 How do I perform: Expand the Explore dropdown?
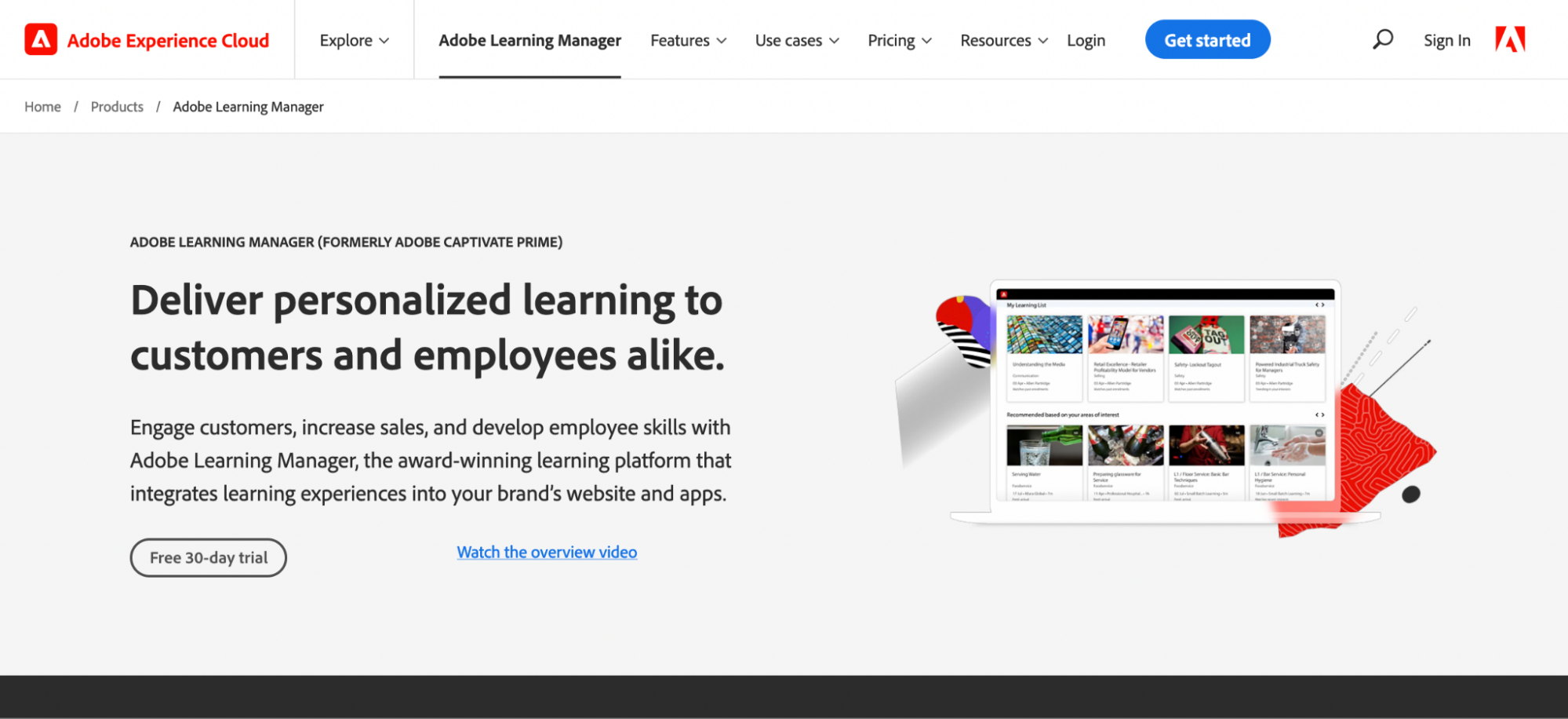[354, 40]
